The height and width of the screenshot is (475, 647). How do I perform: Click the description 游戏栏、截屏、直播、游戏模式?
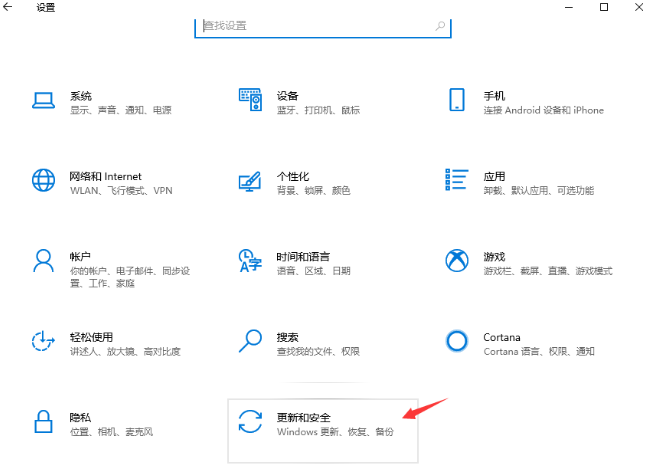(x=548, y=271)
